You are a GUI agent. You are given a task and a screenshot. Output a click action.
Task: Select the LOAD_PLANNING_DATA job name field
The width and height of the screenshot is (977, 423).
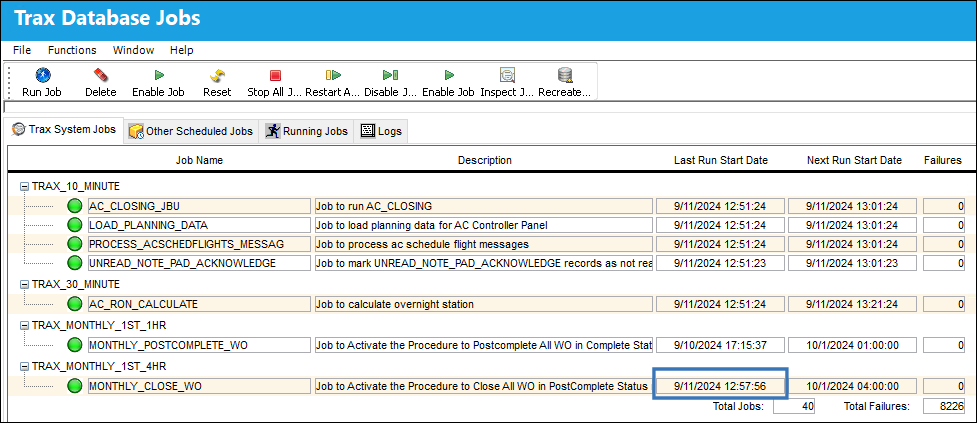(199, 225)
